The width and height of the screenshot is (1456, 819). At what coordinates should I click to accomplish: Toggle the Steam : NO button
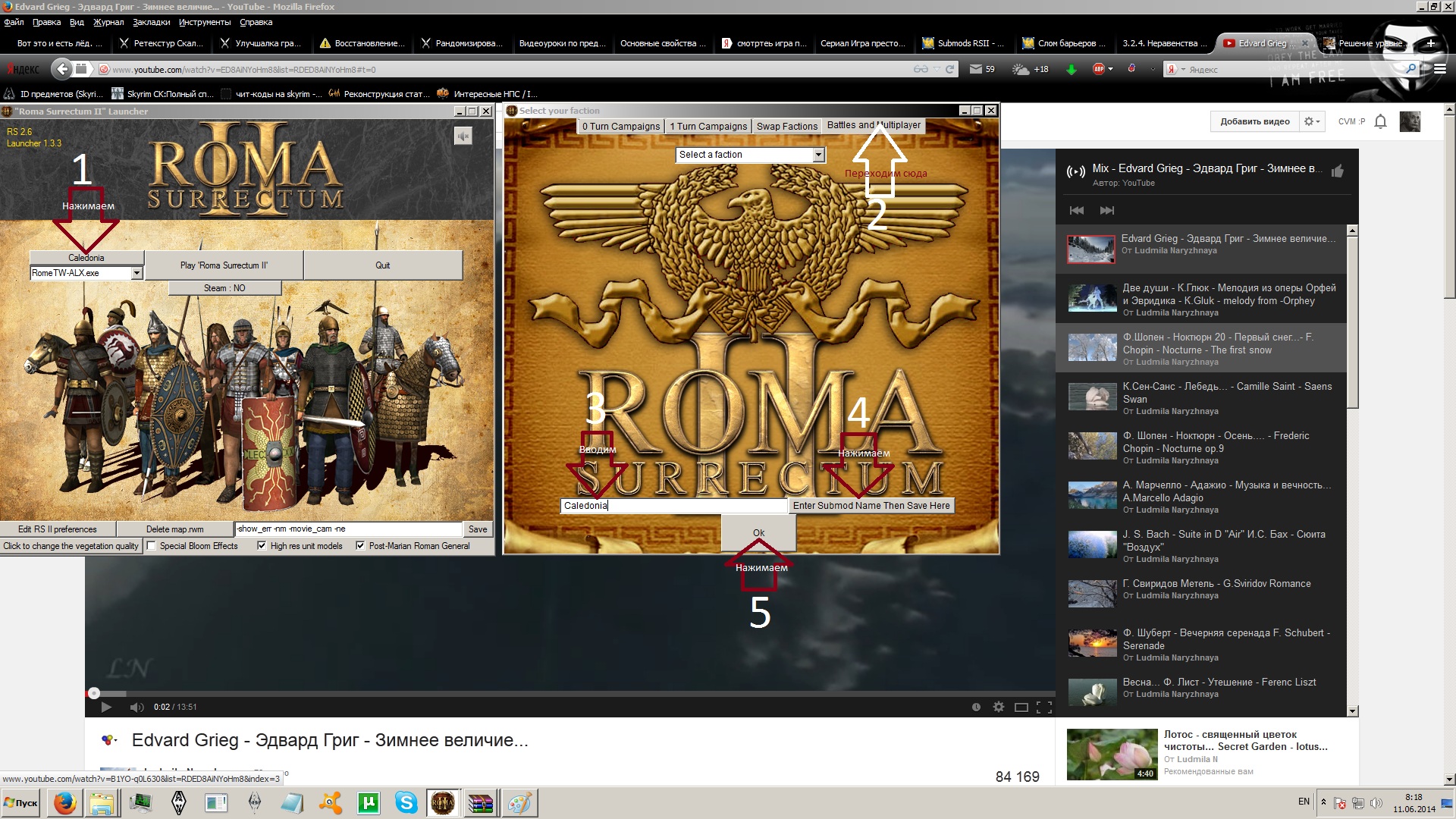[224, 288]
